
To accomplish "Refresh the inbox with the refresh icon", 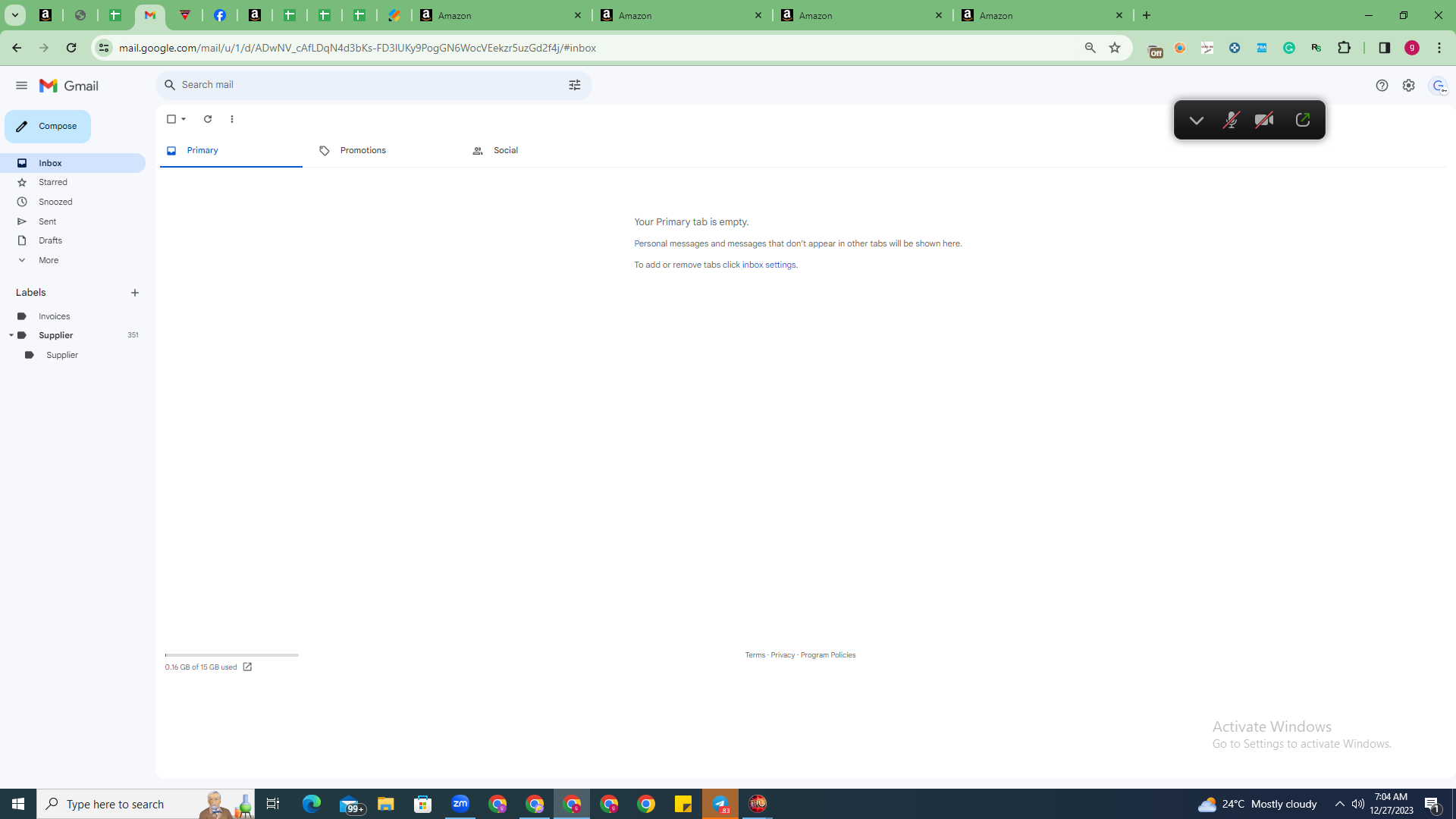I will pos(208,119).
